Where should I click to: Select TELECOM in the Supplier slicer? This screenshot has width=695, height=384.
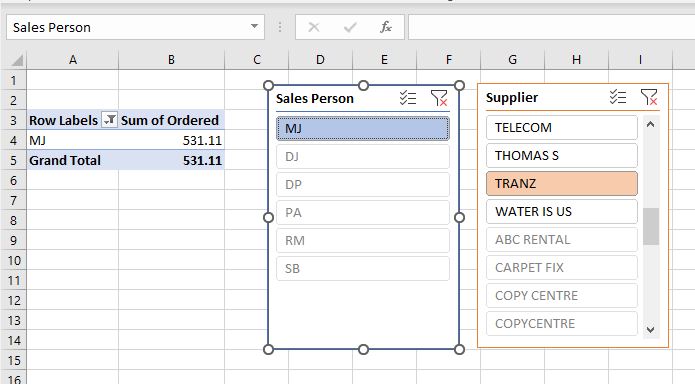pos(562,128)
